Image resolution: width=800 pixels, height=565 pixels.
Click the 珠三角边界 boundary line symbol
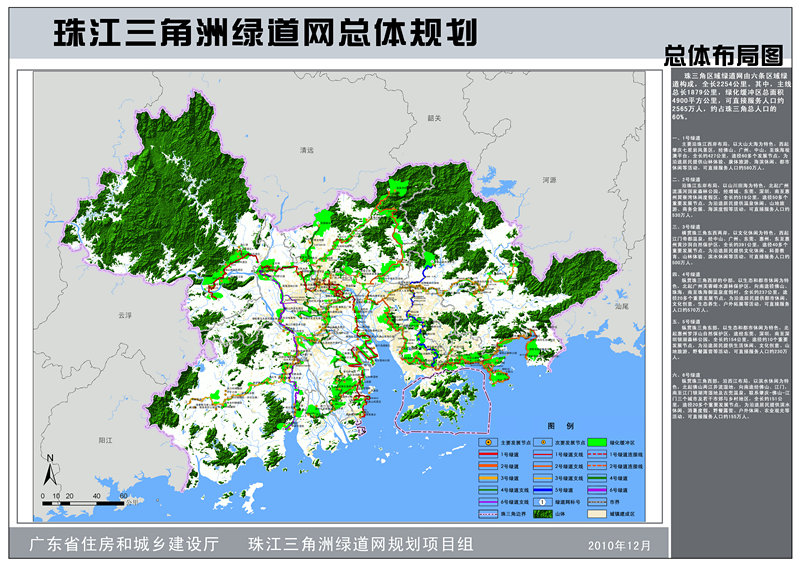click(x=488, y=514)
